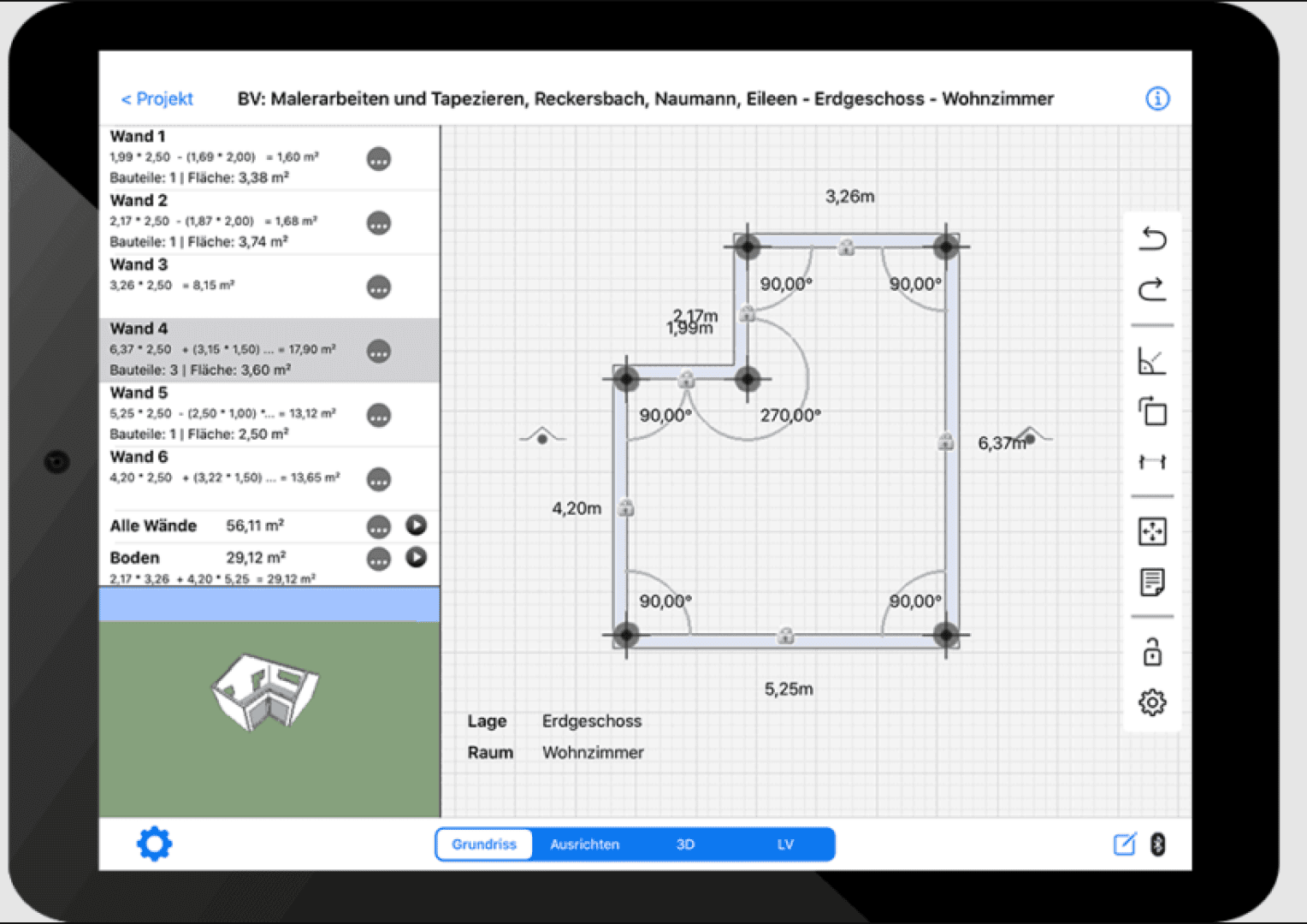Screen dimensions: 1307x924
Task: Select the highlighted Wand 4 row
Action: coord(269,351)
